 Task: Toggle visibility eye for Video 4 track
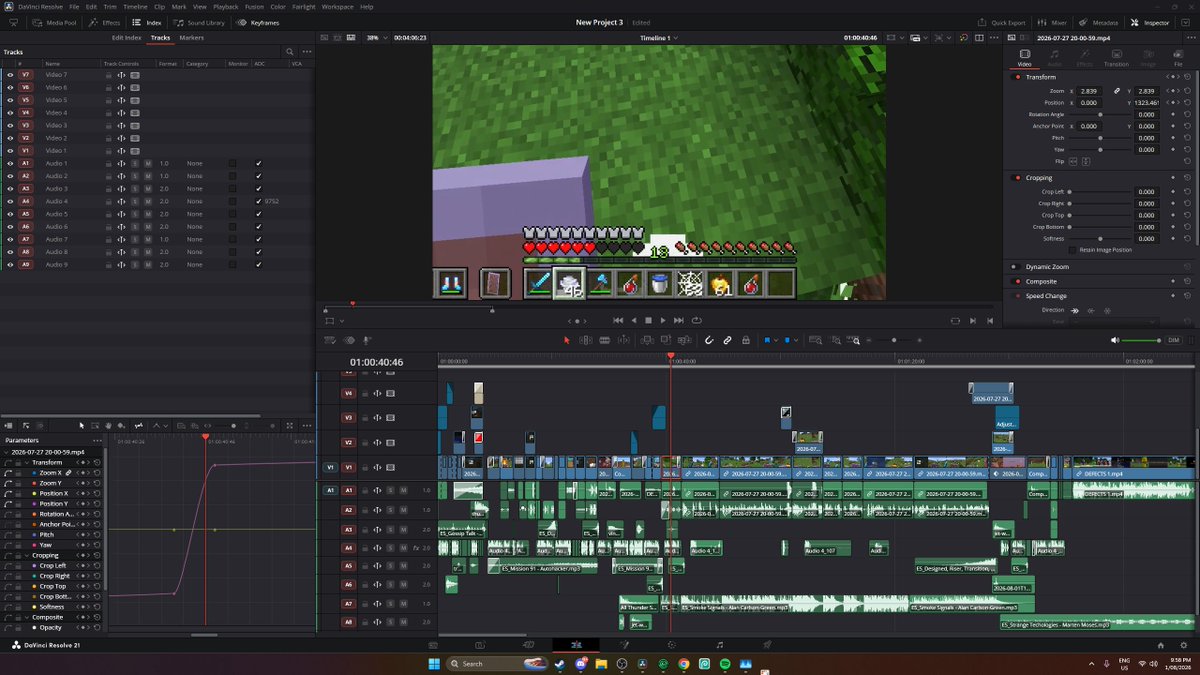point(10,113)
